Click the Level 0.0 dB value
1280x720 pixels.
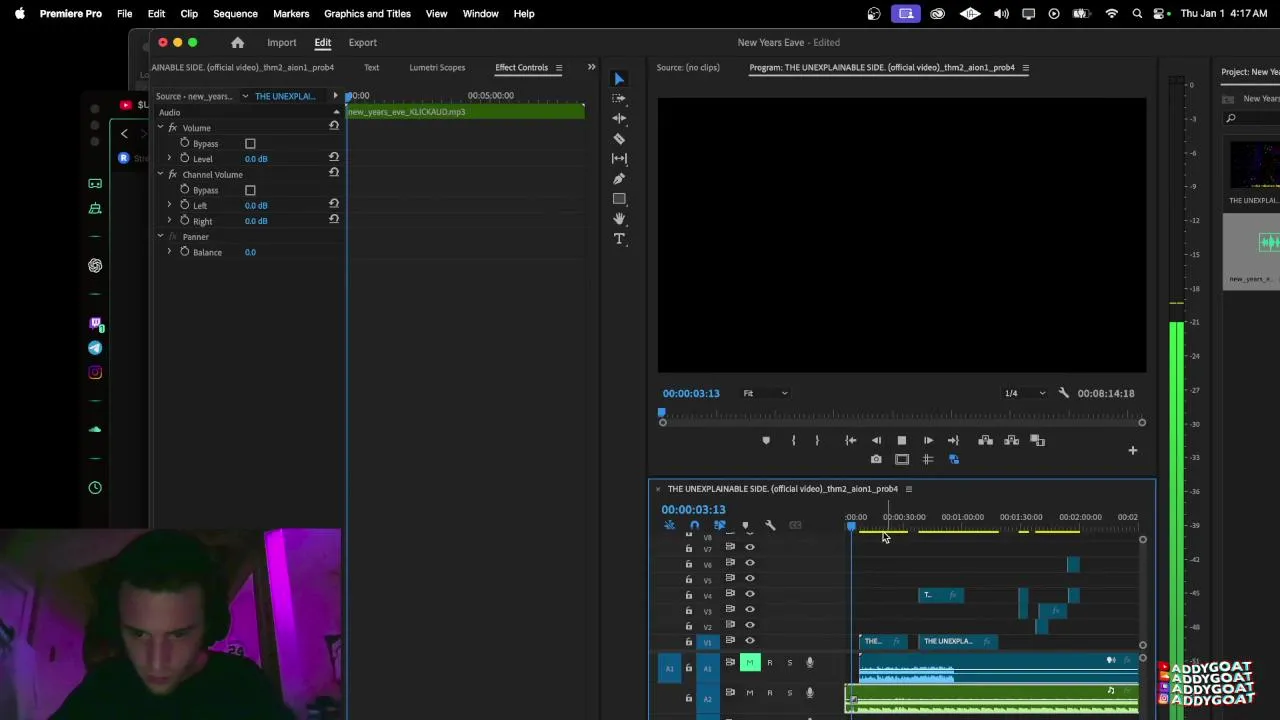(256, 159)
